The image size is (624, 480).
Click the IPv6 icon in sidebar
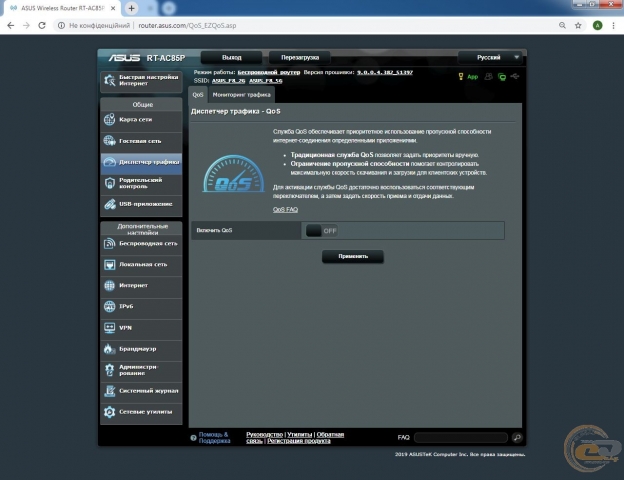[109, 306]
